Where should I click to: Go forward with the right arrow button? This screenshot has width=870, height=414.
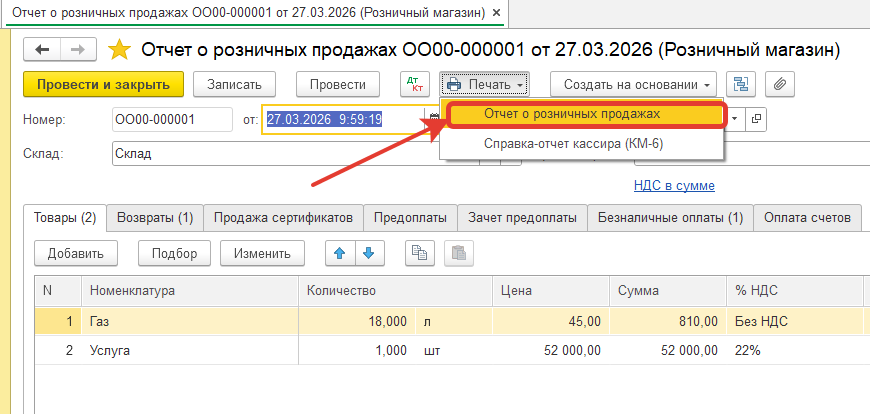78,49
